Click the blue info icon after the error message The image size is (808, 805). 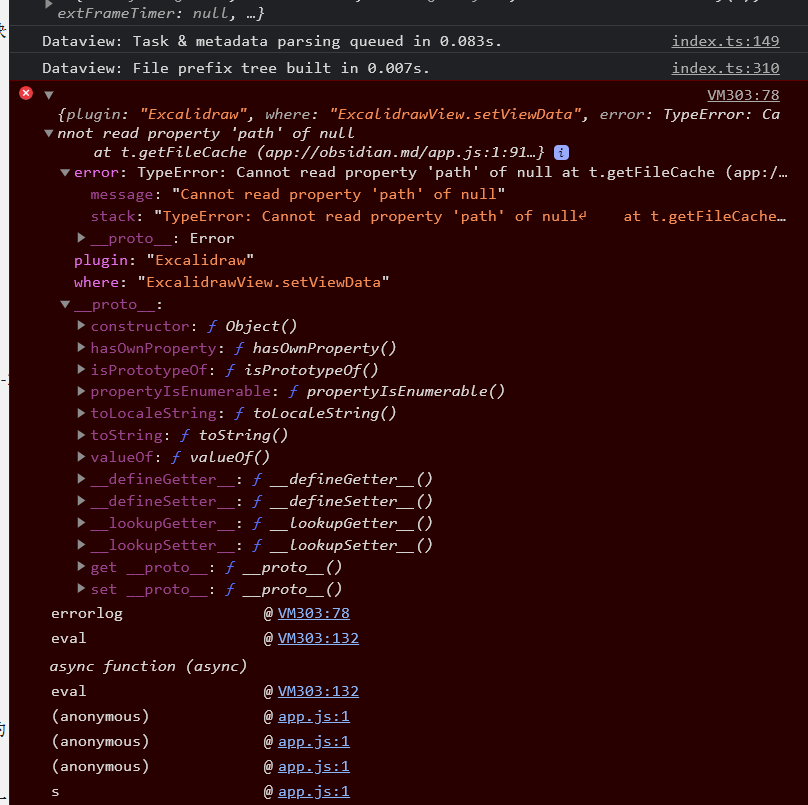point(560,153)
